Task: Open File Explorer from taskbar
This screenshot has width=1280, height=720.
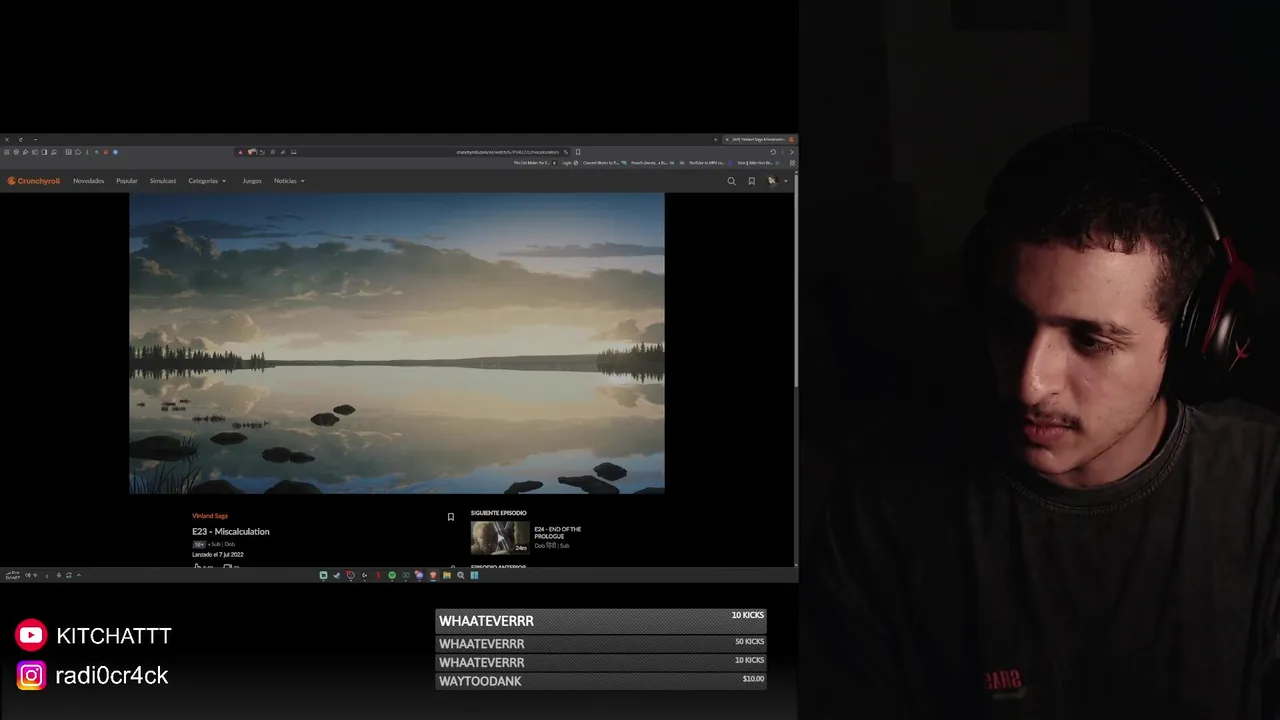Action: point(447,575)
